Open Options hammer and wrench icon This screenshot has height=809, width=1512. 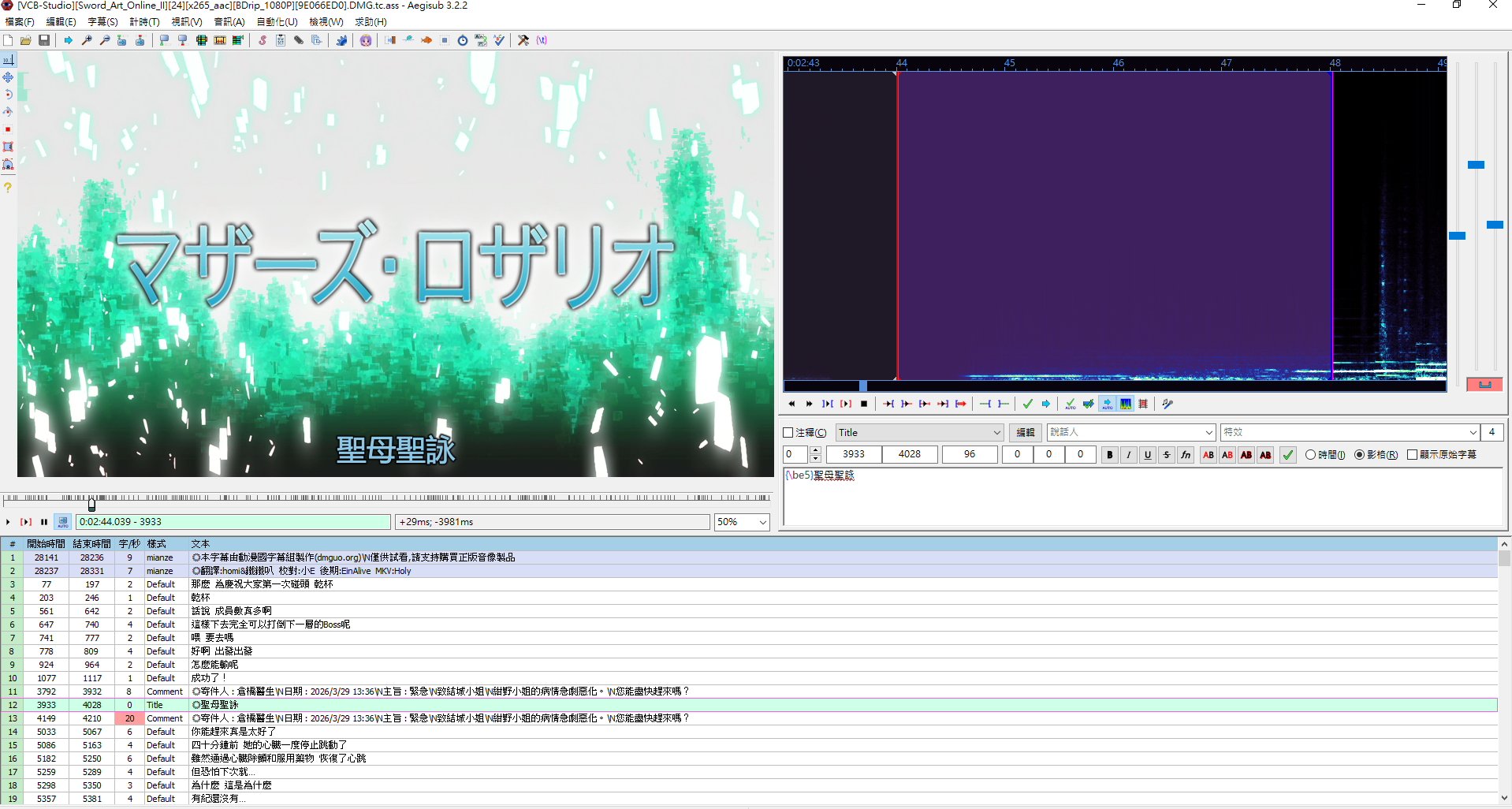pyautogui.click(x=523, y=40)
